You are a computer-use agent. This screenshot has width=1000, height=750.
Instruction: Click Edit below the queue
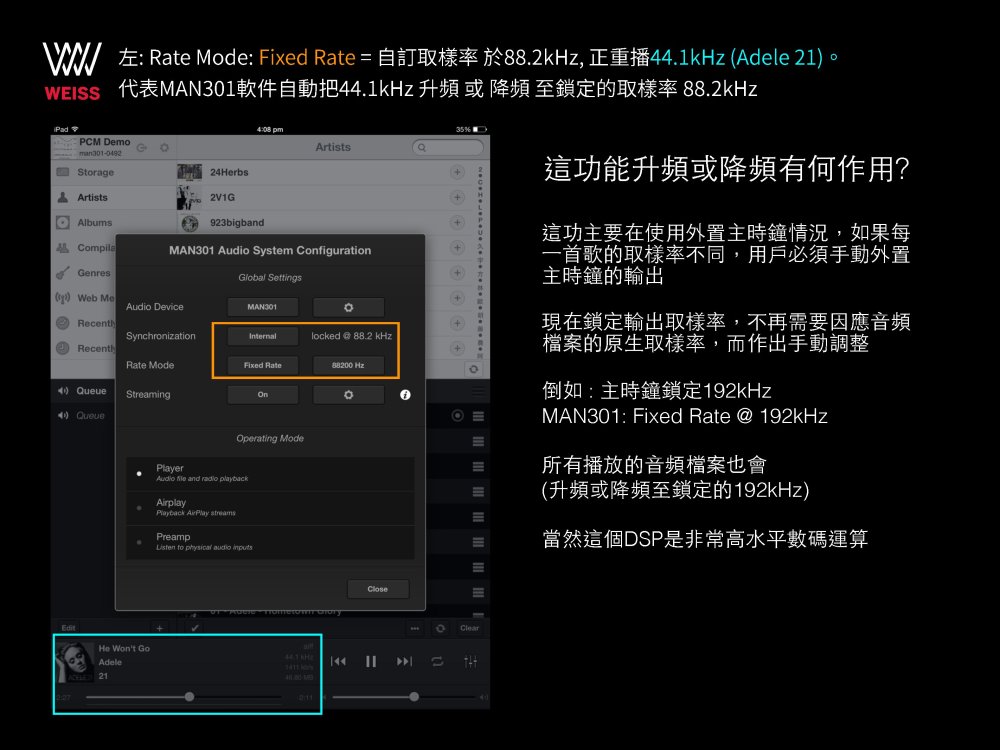(x=68, y=628)
